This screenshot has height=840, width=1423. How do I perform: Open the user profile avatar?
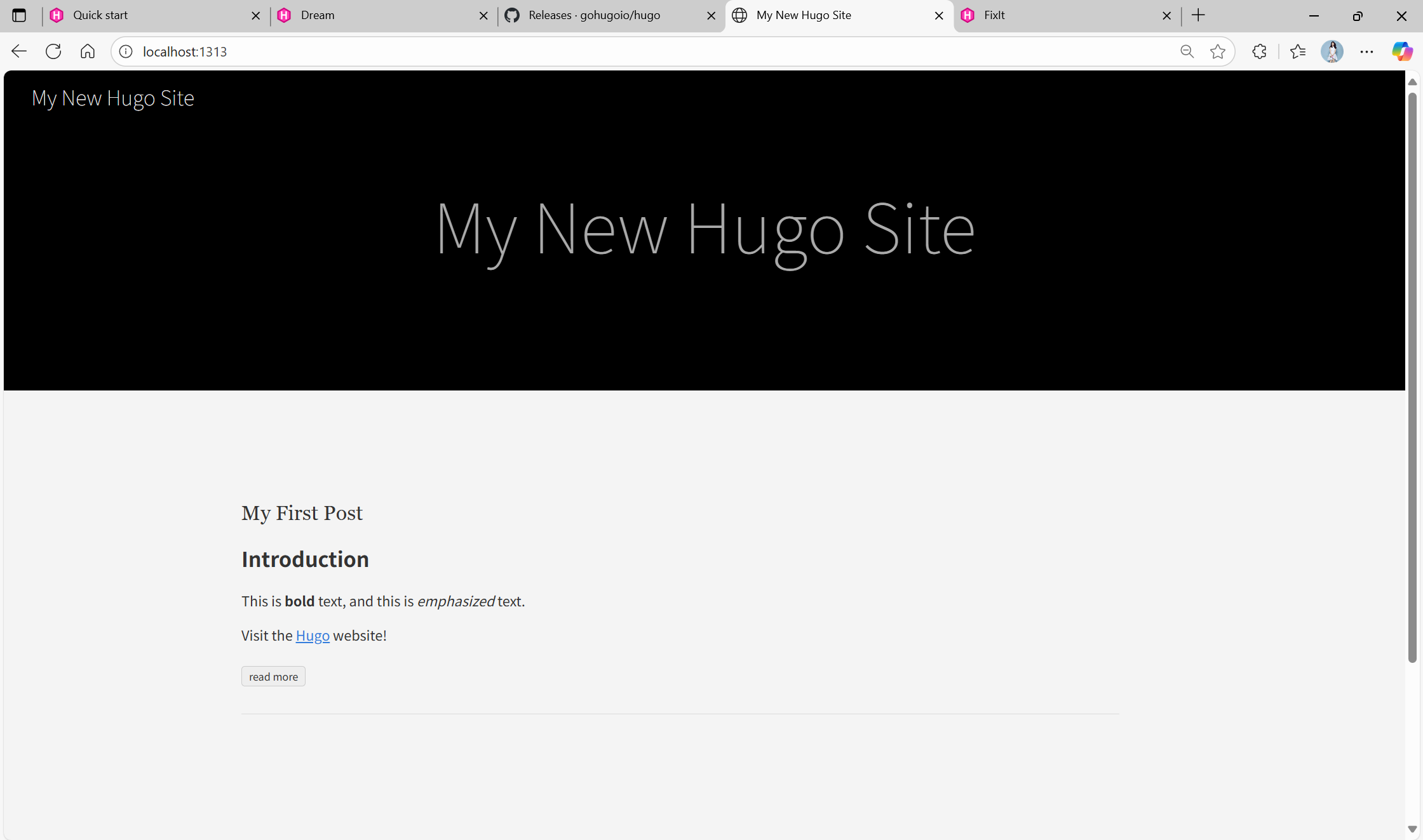(1332, 51)
